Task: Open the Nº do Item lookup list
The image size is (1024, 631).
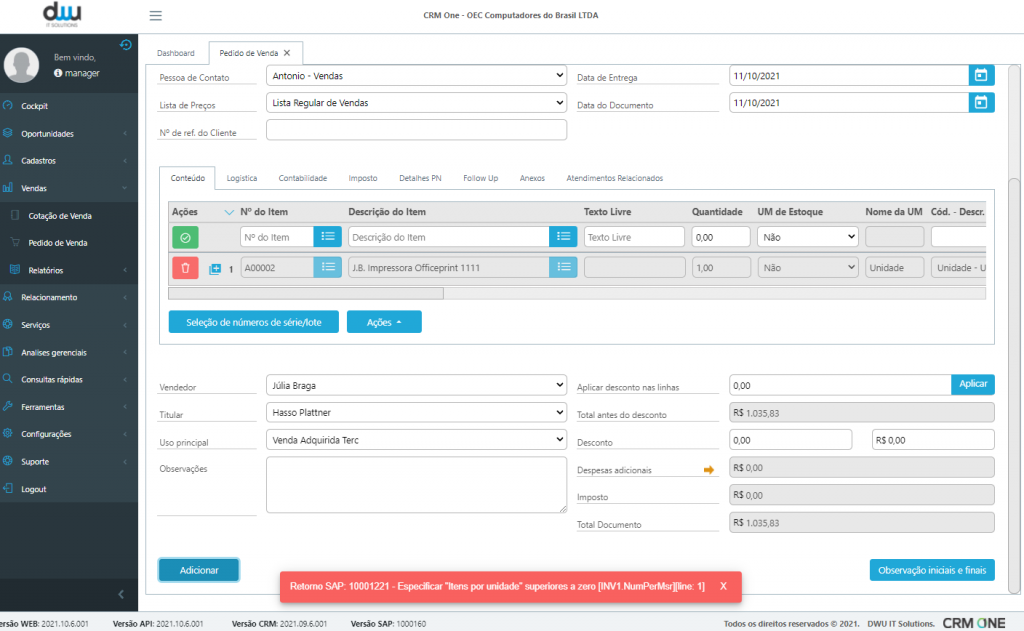Action: coord(327,237)
